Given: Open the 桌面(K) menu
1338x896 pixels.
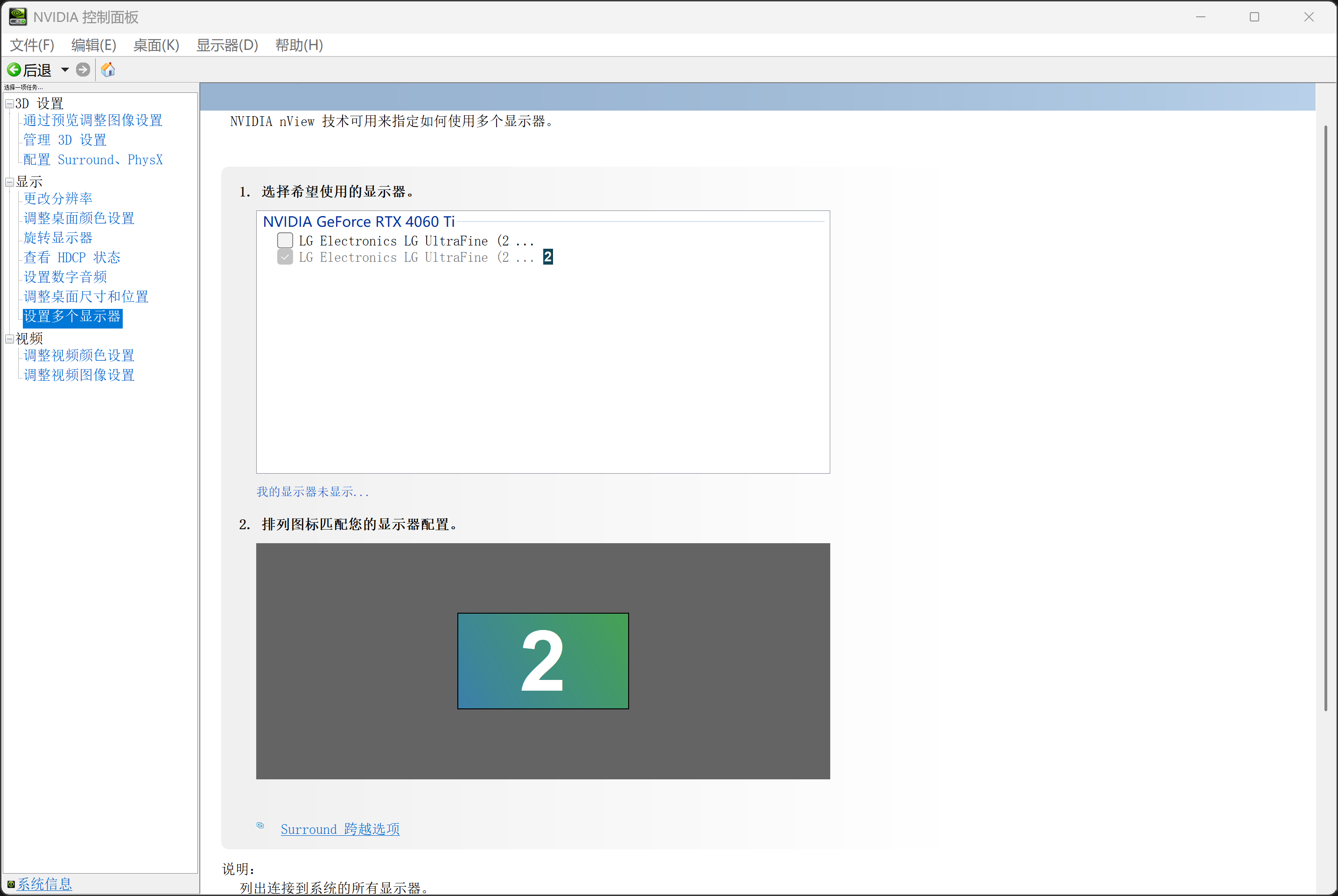Looking at the screenshot, I should pos(156,45).
